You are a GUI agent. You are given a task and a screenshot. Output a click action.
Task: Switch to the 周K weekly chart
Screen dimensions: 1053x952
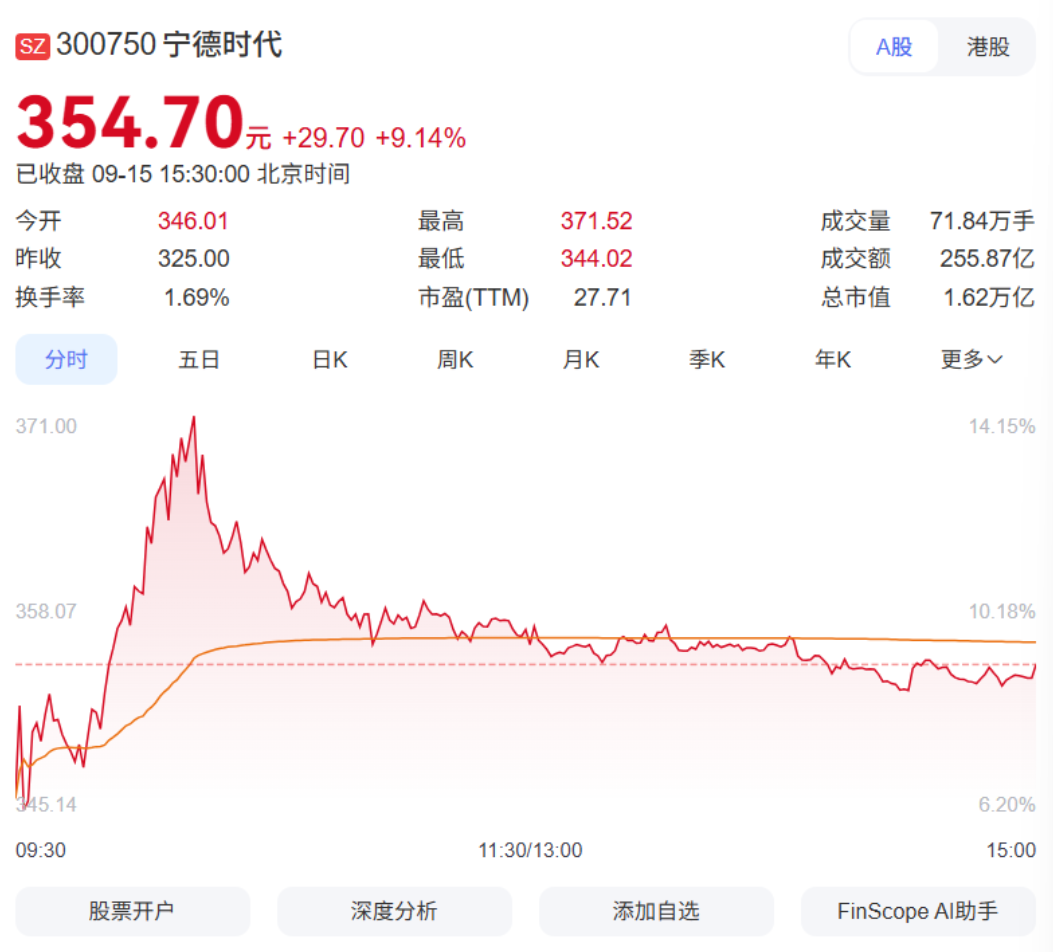pos(455,360)
